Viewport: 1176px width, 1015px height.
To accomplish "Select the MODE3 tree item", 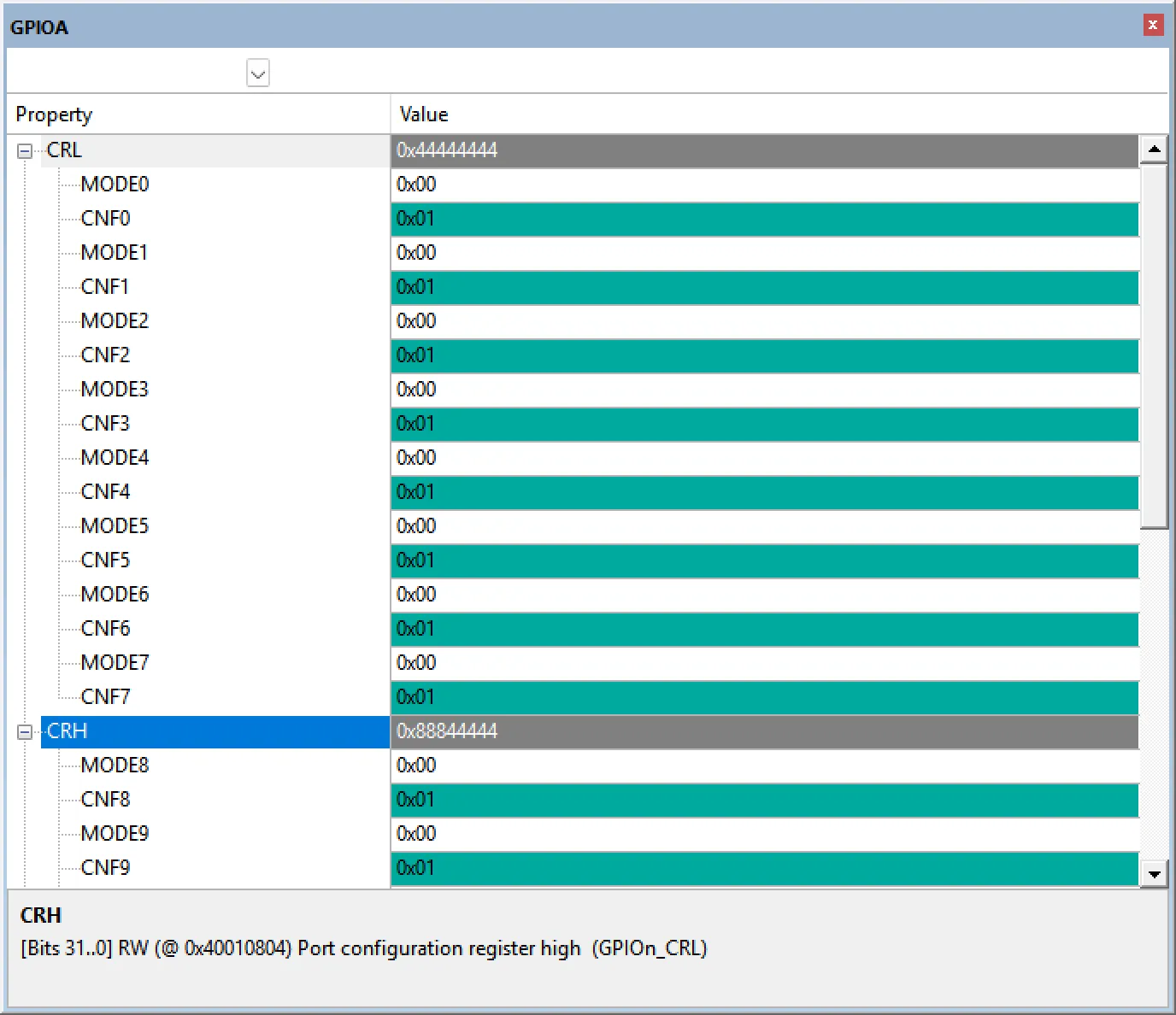I will click(x=115, y=390).
